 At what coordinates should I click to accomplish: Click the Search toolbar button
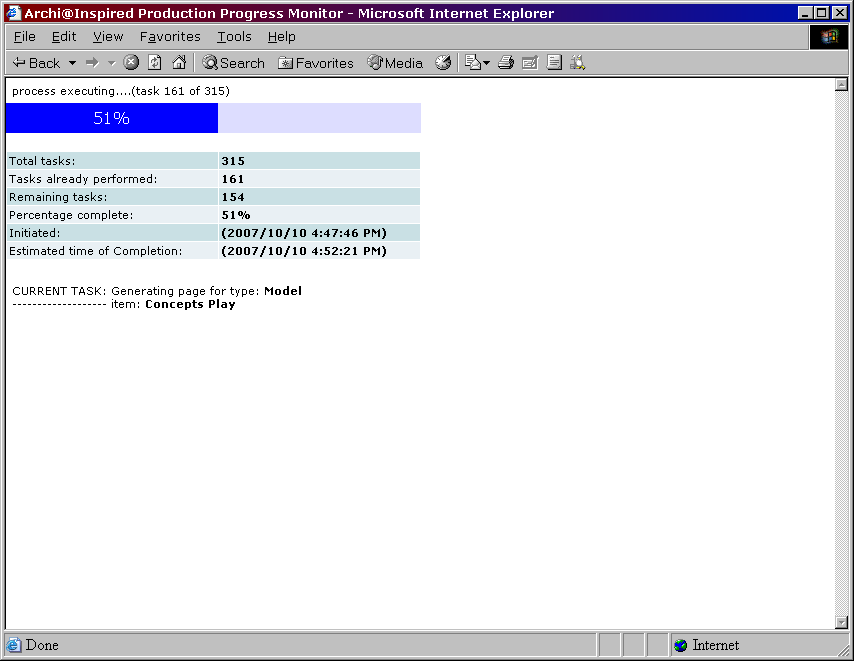[233, 63]
